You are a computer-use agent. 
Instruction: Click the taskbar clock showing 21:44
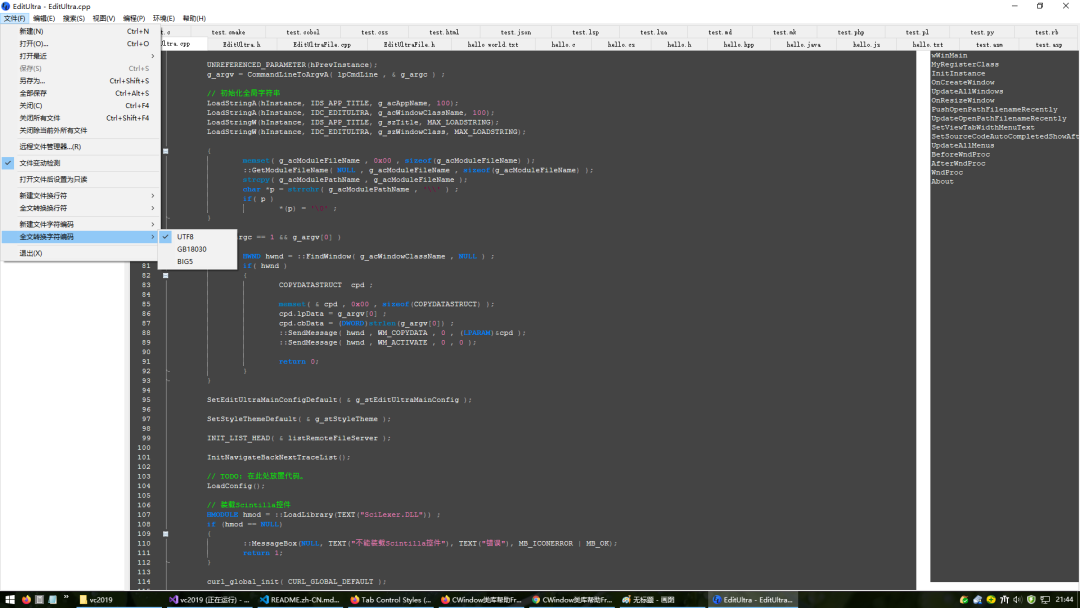pos(1064,600)
